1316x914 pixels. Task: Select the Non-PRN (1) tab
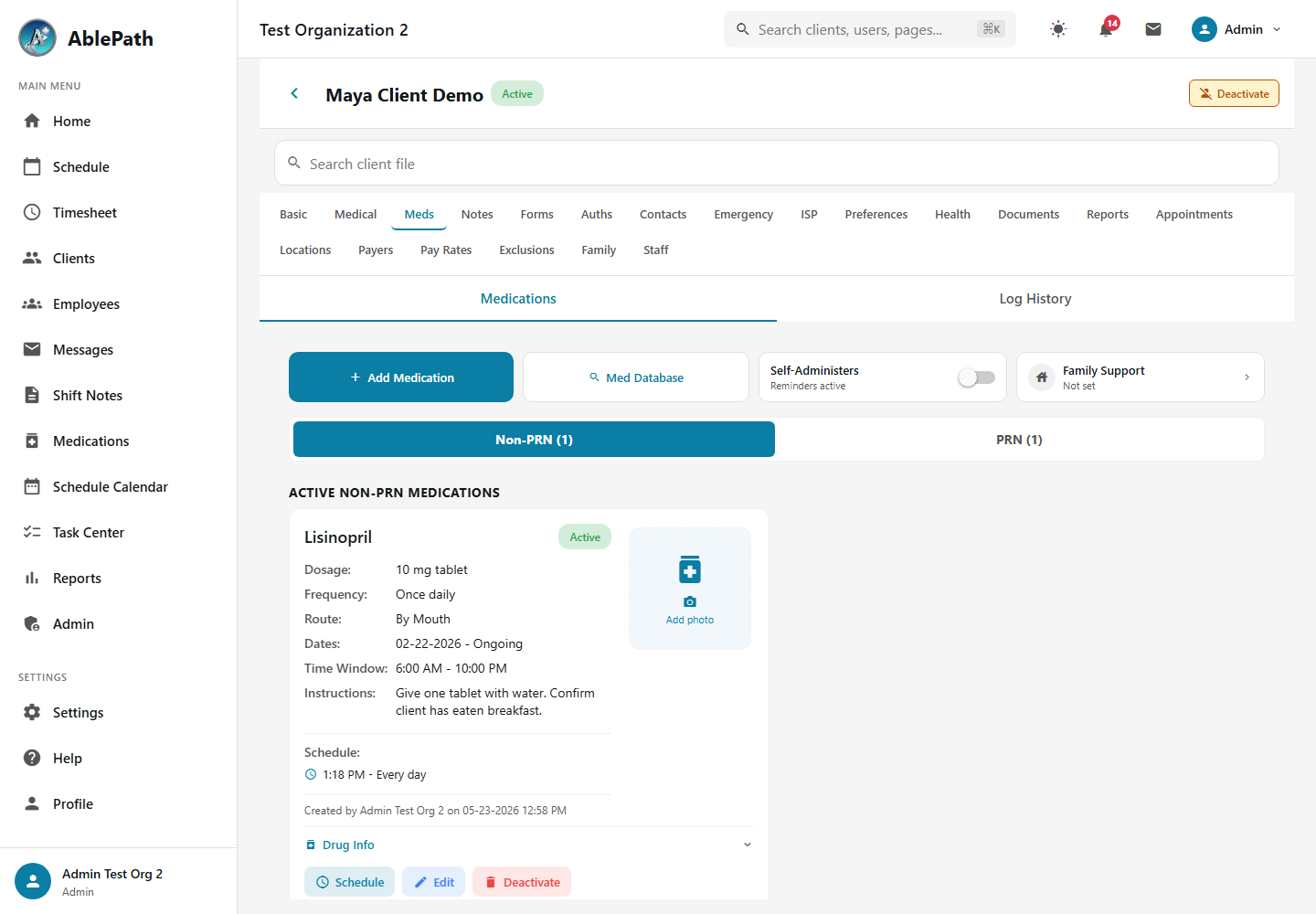pyautogui.click(x=534, y=440)
